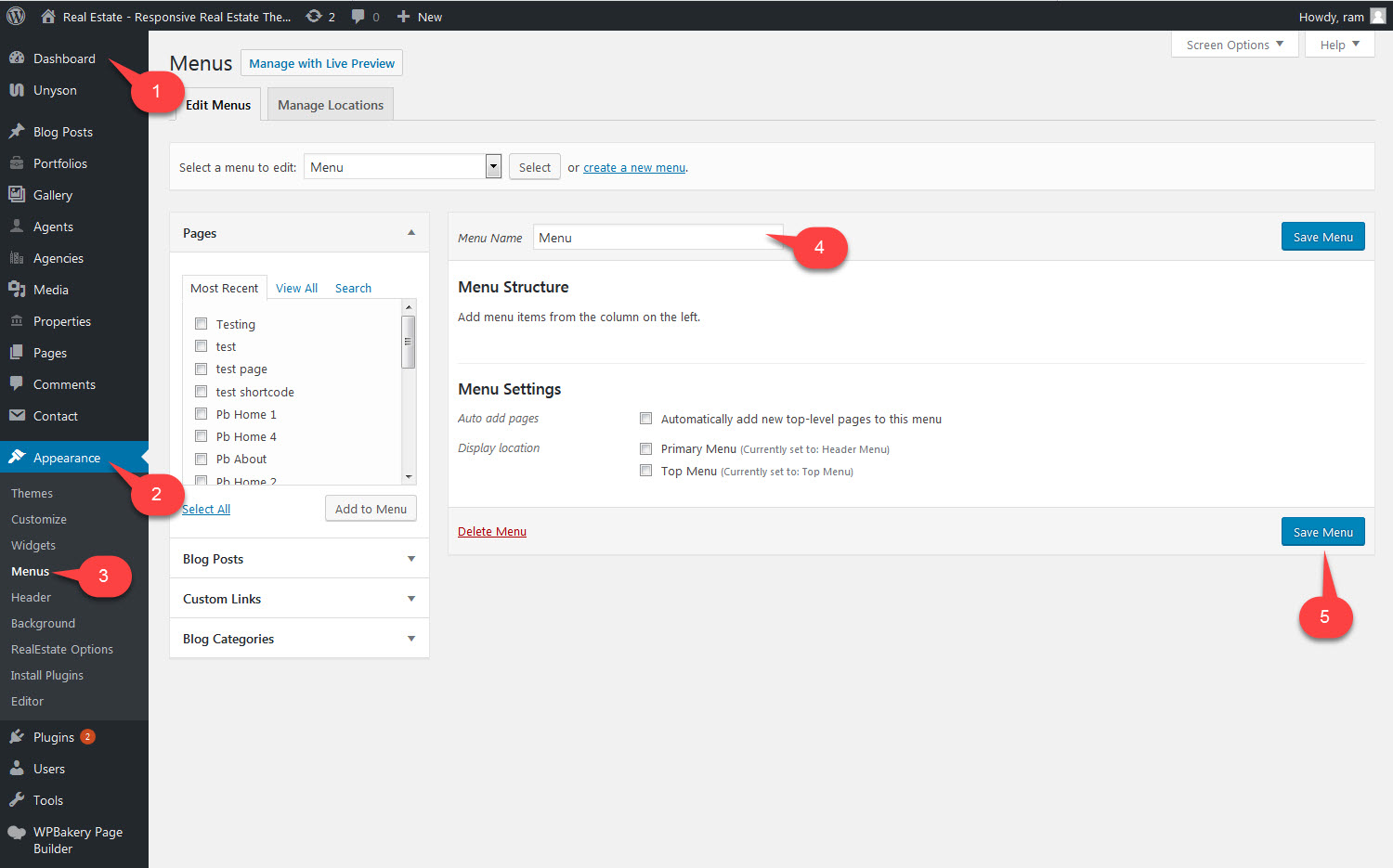This screenshot has height=868, width=1393.
Task: Open WPBakery Page Builder from sidebar
Action: (x=19, y=832)
